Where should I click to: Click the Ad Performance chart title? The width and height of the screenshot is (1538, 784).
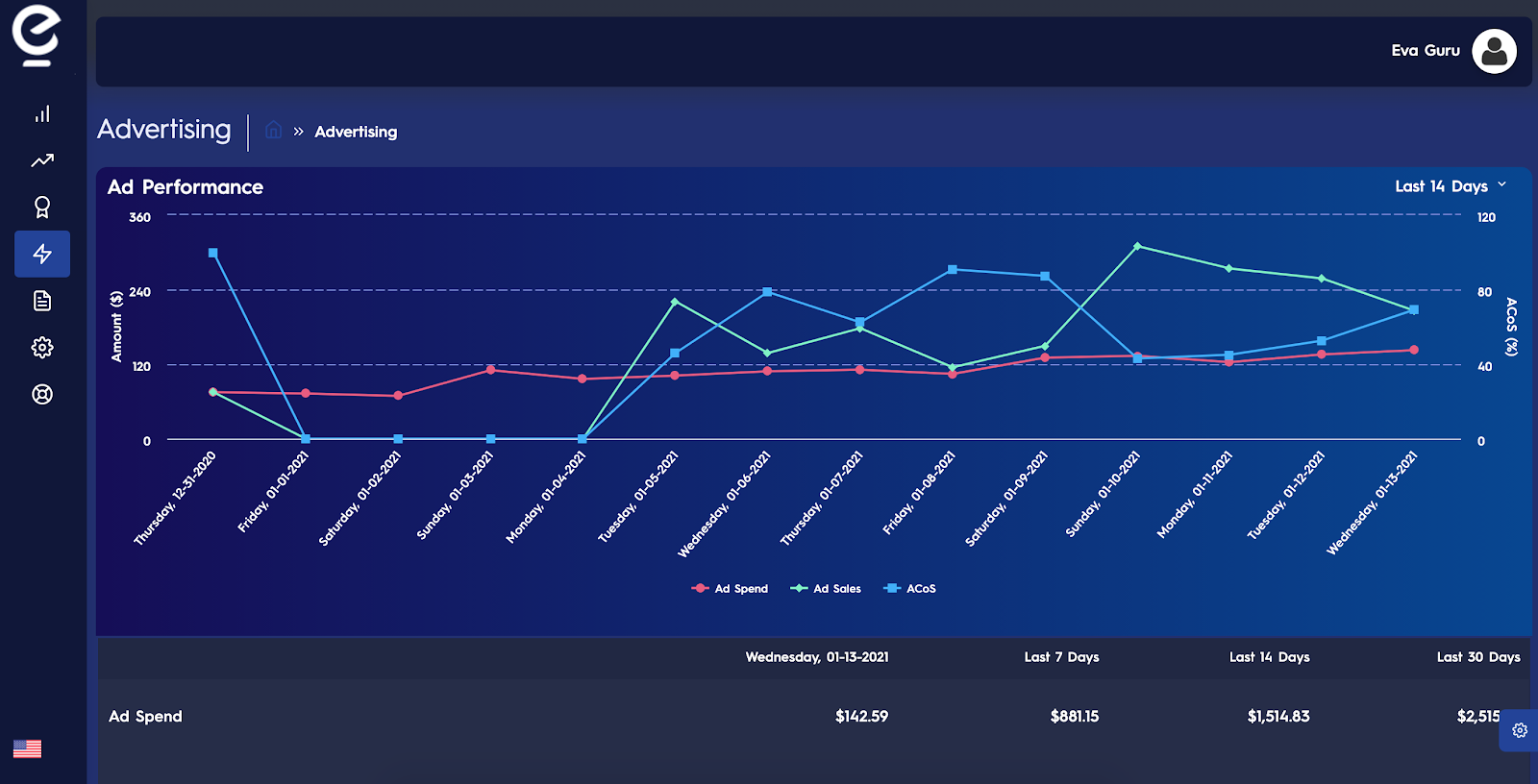click(x=186, y=187)
